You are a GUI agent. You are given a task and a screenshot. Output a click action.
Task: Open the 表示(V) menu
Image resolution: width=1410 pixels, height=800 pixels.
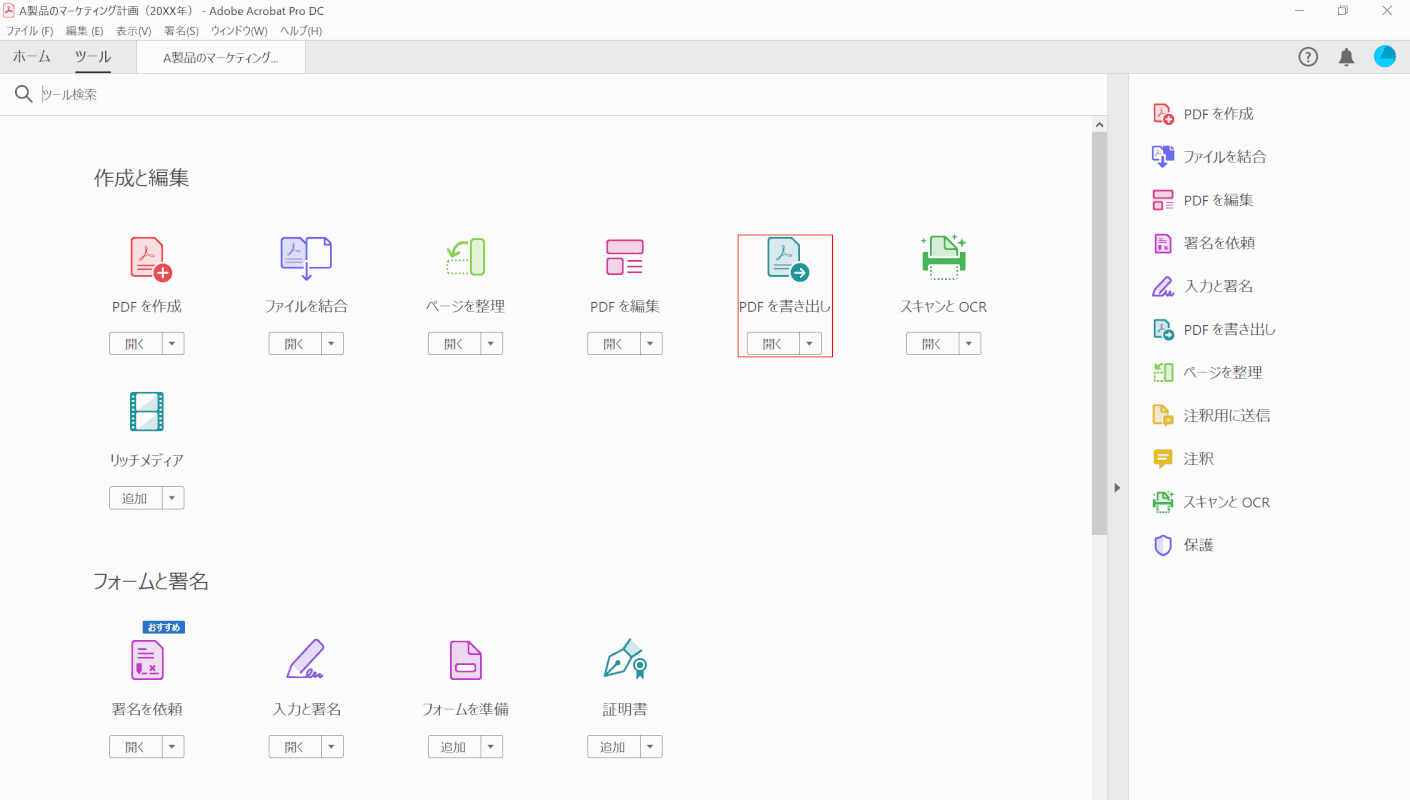(133, 31)
